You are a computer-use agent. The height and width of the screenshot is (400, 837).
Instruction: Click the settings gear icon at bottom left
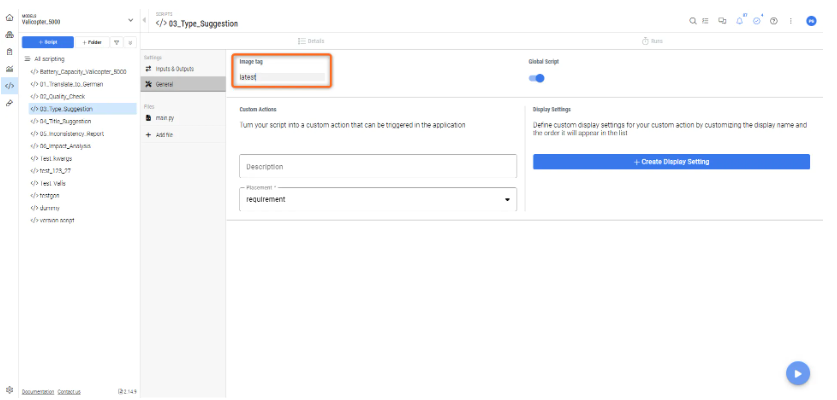pos(9,390)
